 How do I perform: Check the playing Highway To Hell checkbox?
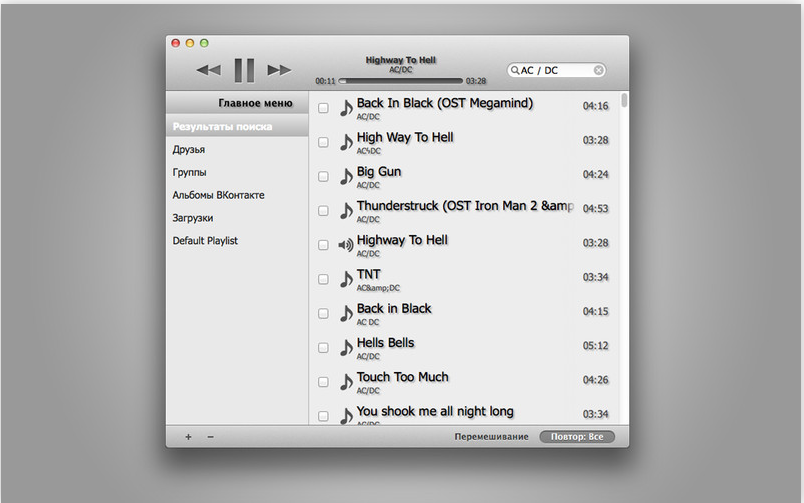pos(323,245)
